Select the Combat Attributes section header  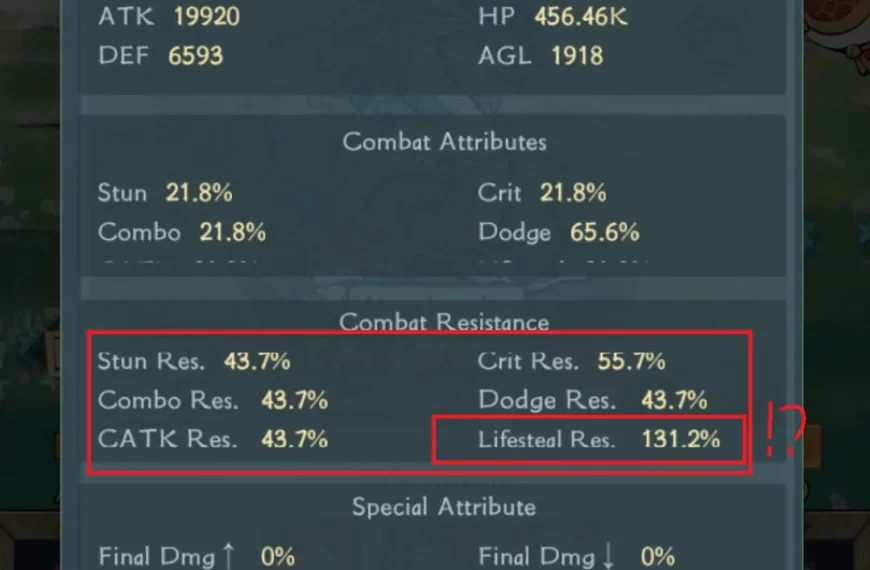[x=444, y=141]
